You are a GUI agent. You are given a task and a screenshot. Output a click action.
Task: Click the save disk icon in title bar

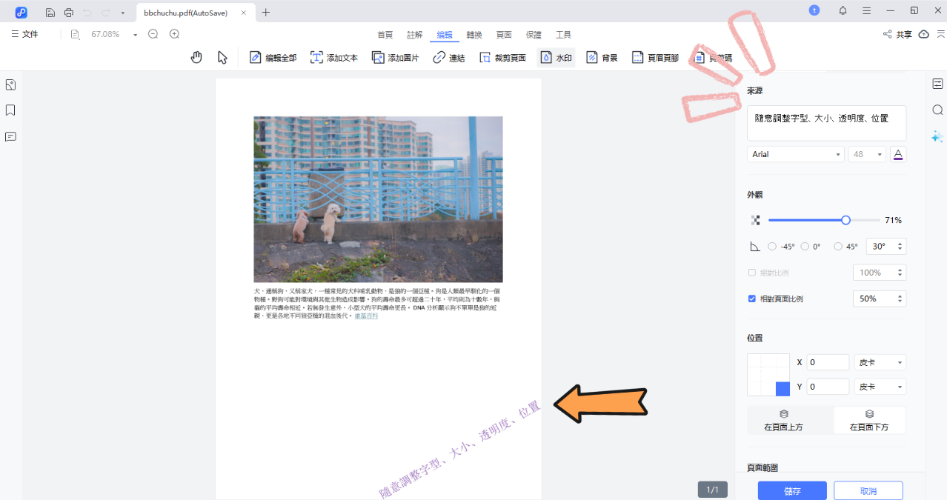coord(50,12)
